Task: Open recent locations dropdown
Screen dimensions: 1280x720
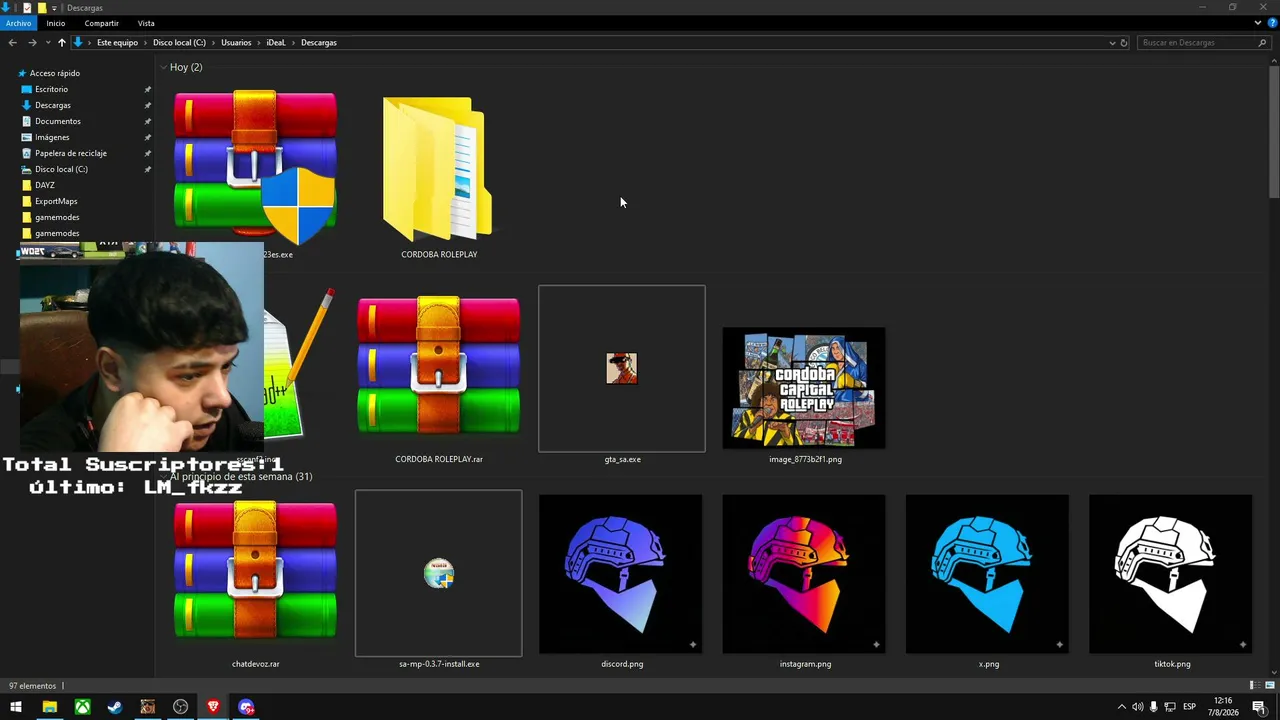Action: (46, 43)
